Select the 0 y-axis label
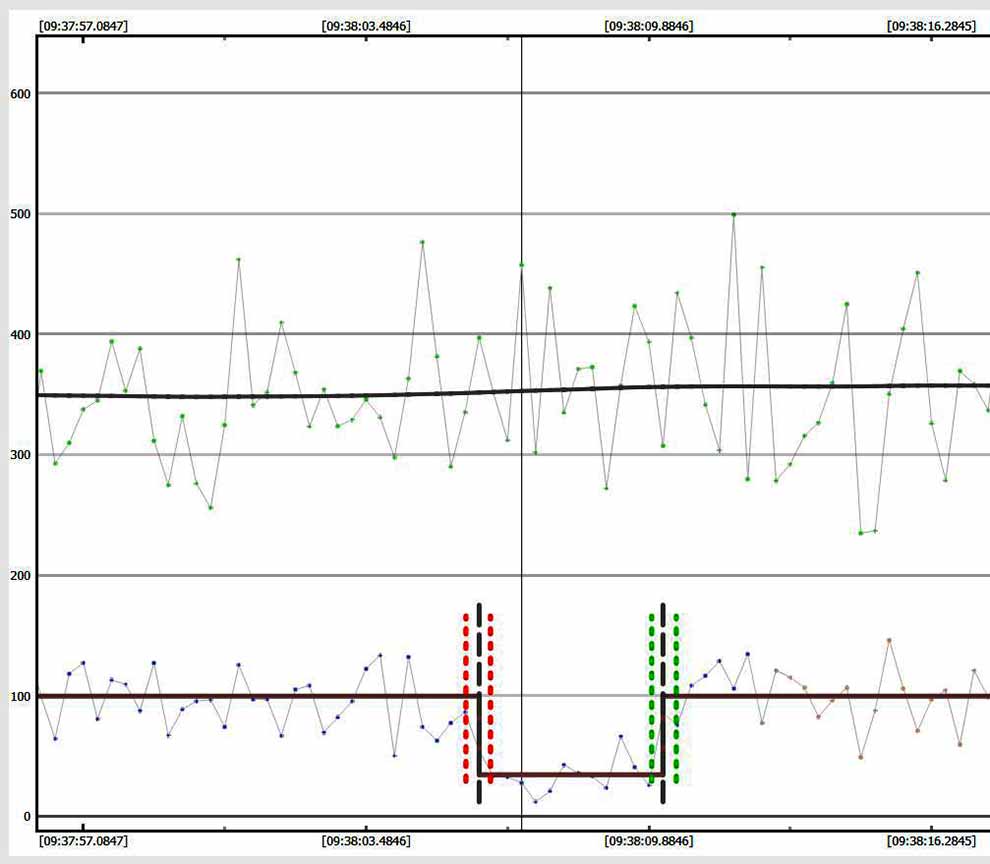 point(28,817)
